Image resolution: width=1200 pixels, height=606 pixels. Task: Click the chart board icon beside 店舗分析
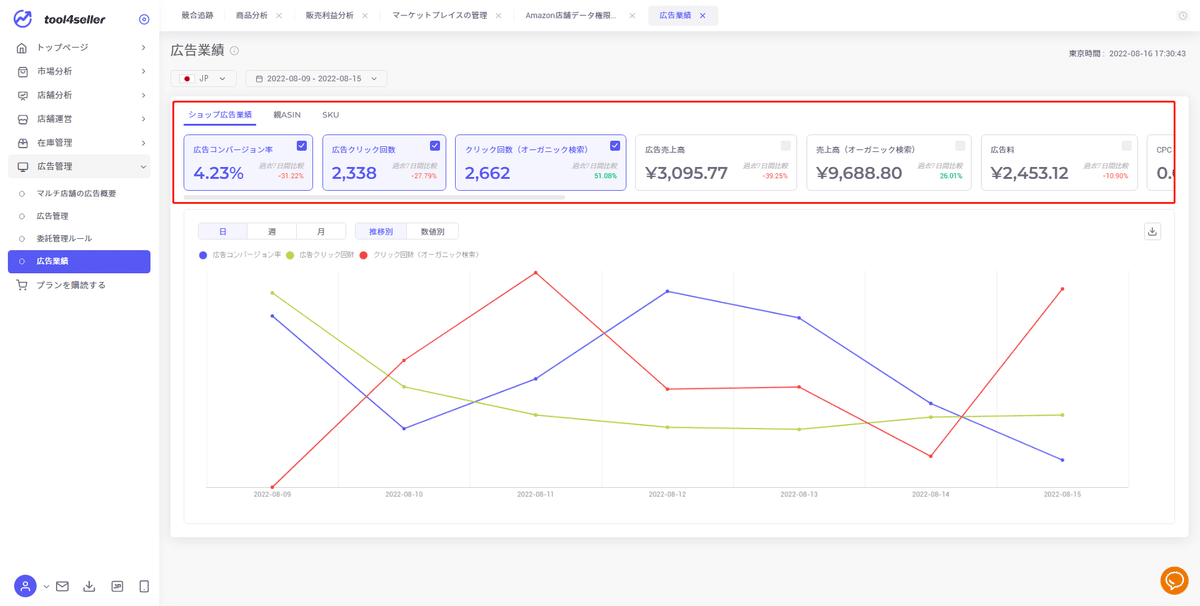[22, 95]
